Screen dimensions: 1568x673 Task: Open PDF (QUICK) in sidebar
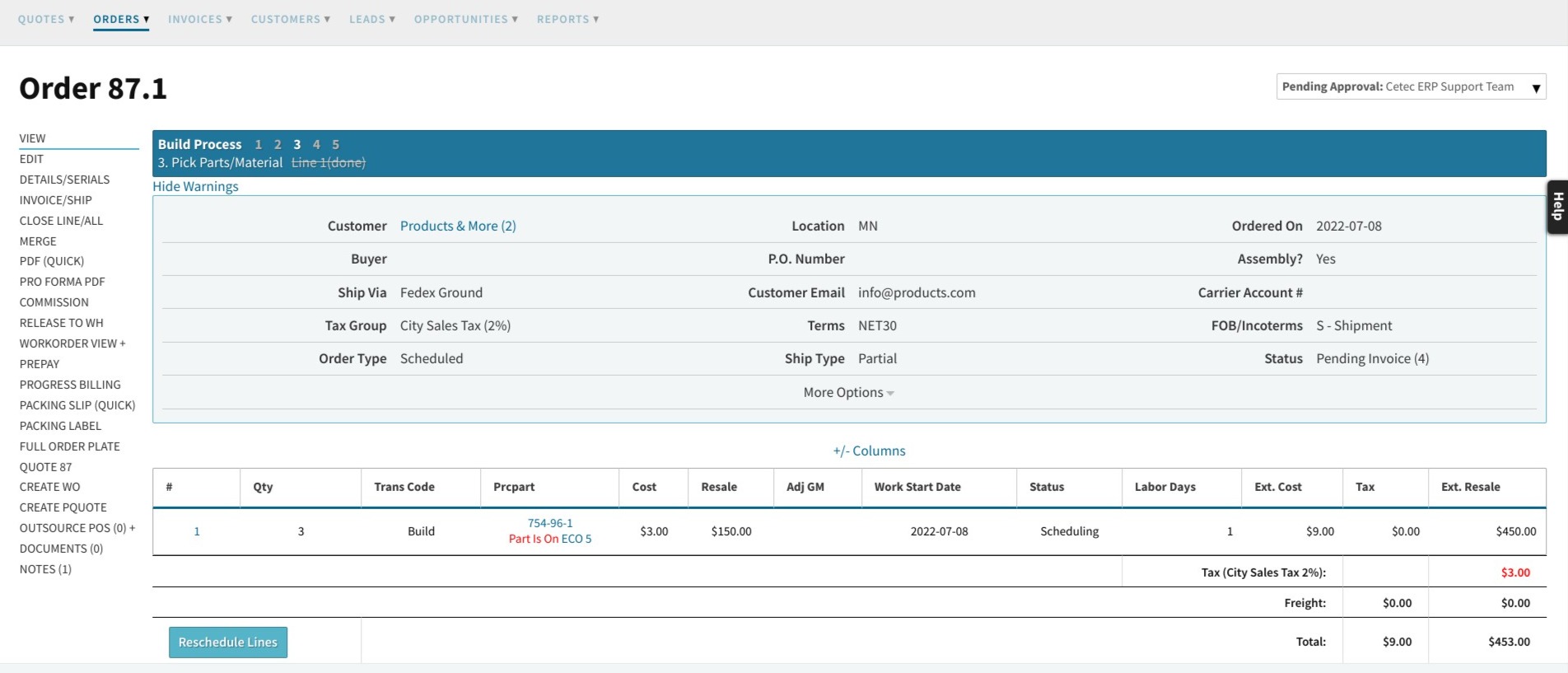[x=52, y=261]
